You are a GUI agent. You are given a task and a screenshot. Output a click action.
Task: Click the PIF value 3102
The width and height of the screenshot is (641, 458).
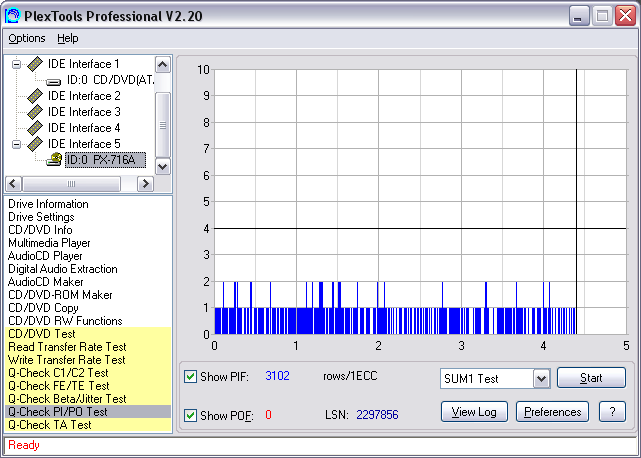point(278,376)
